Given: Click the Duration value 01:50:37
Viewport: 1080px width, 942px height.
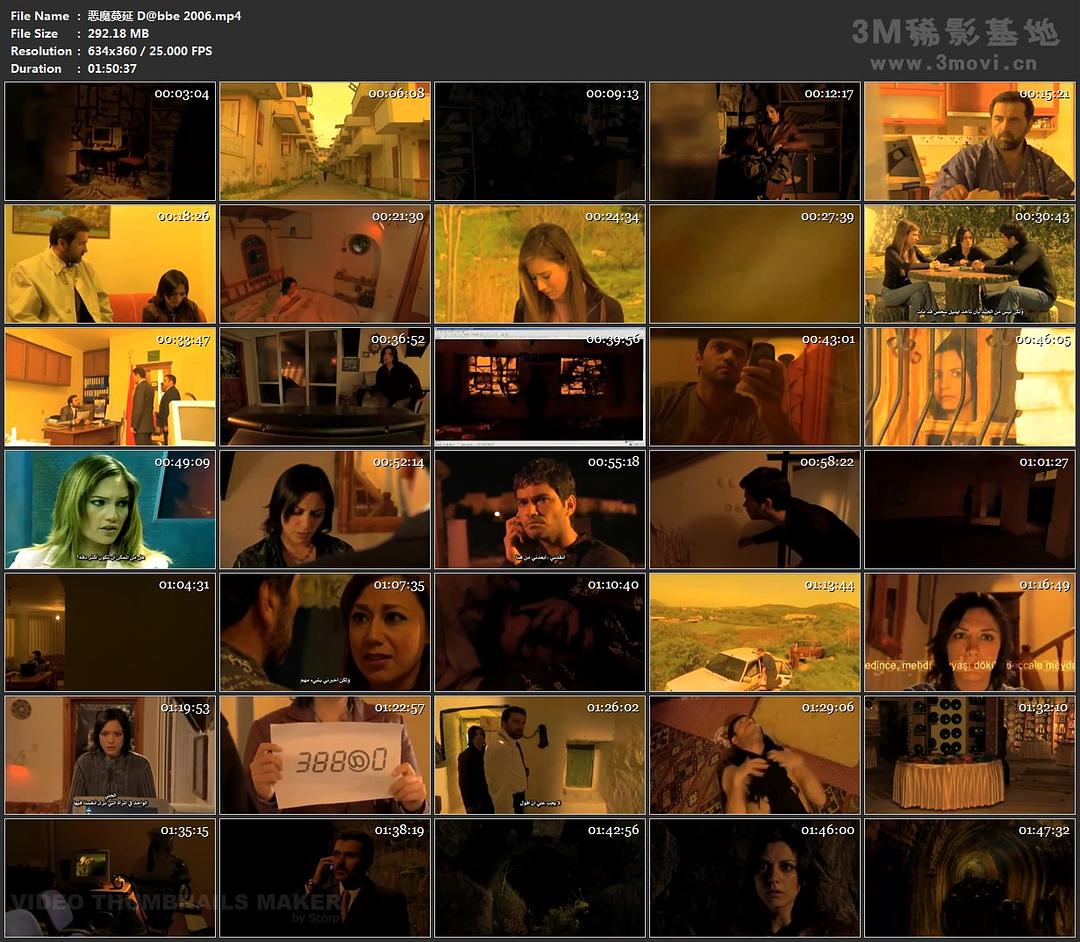Looking at the screenshot, I should pyautogui.click(x=112, y=69).
